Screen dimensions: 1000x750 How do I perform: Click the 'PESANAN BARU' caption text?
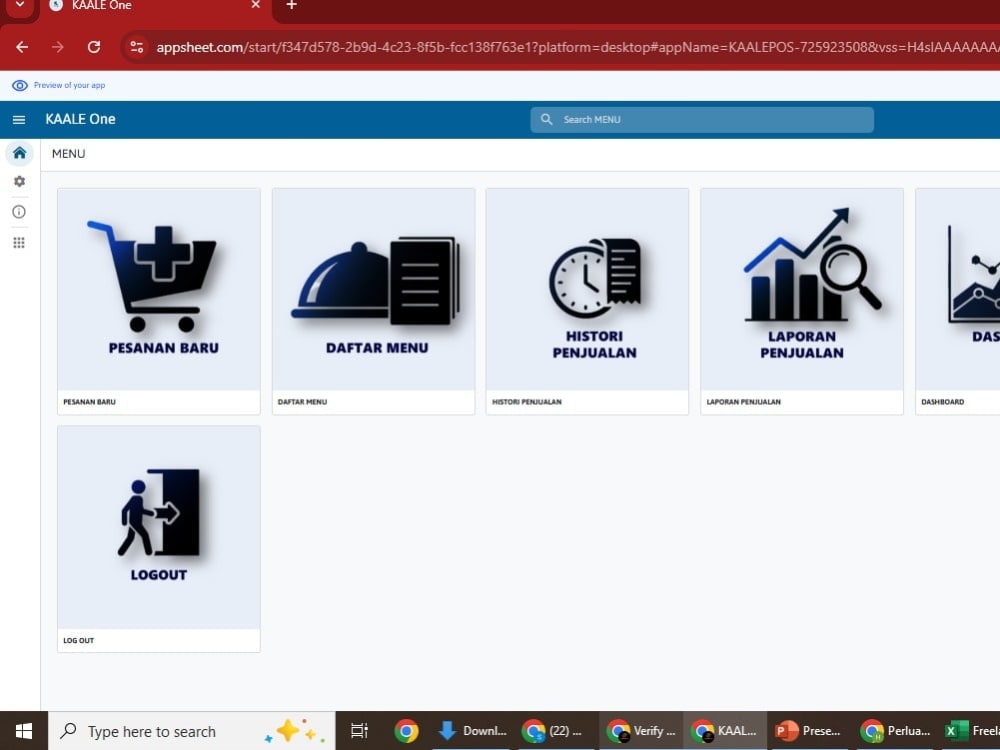[x=89, y=402]
